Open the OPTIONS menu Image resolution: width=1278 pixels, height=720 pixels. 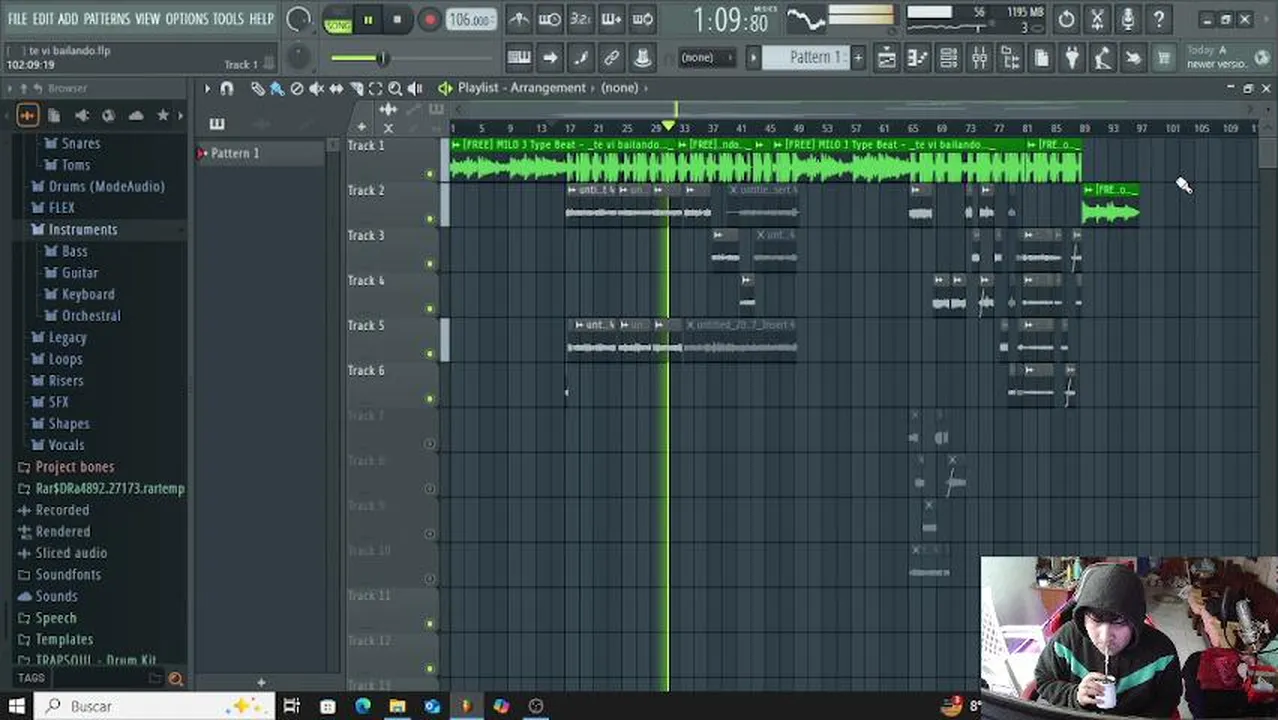tap(186, 19)
